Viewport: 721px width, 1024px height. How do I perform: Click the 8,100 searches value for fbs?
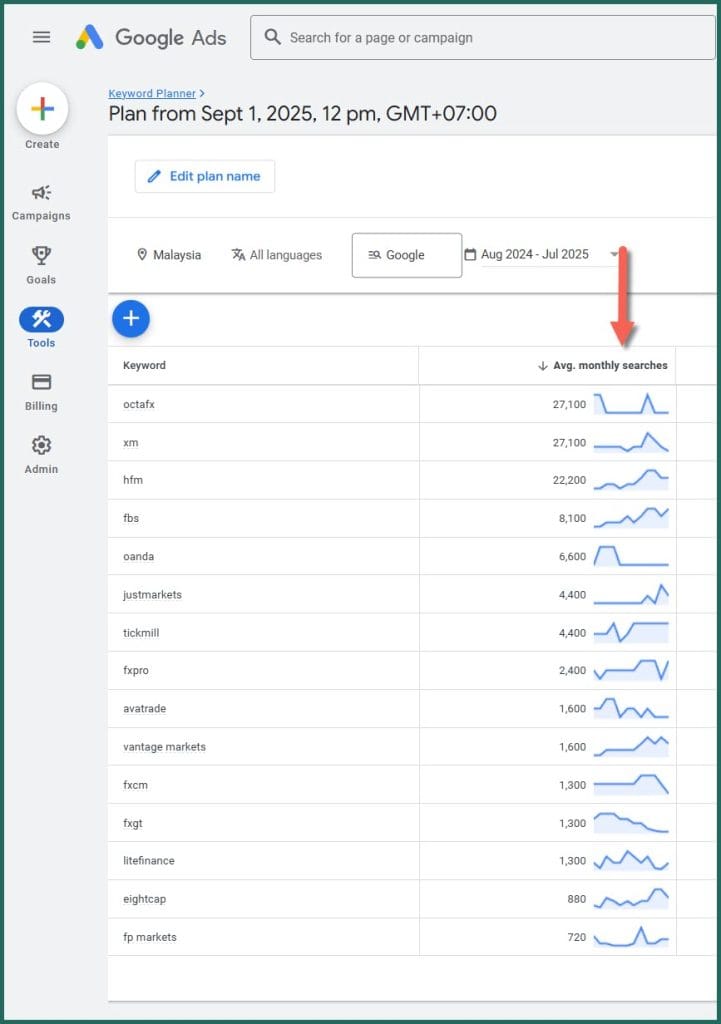click(x=573, y=519)
